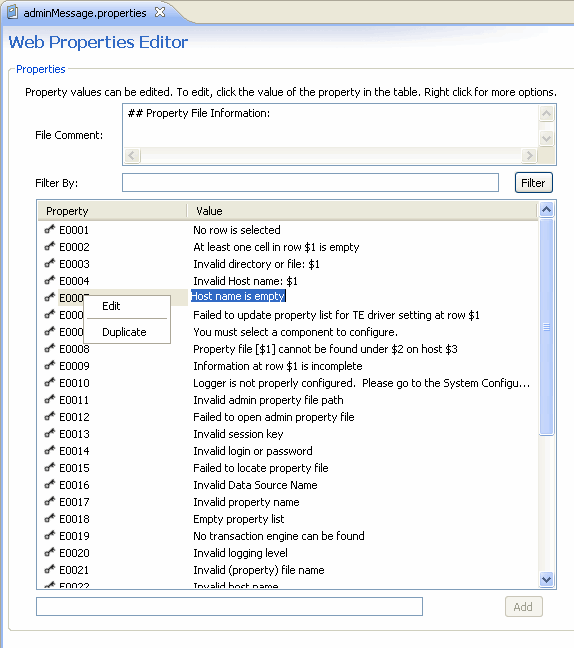Select value 'Invalid property name'
The height and width of the screenshot is (648, 574).
246,502
